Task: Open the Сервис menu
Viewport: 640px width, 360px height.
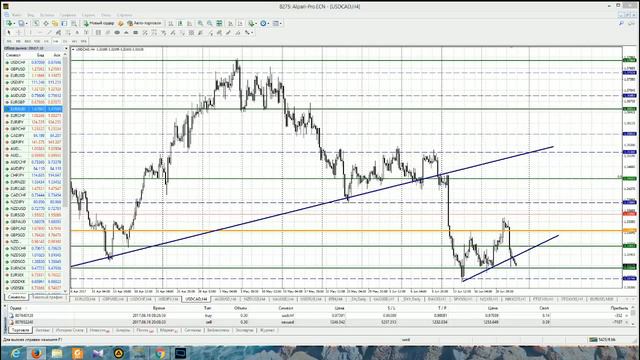Action: click(x=88, y=15)
